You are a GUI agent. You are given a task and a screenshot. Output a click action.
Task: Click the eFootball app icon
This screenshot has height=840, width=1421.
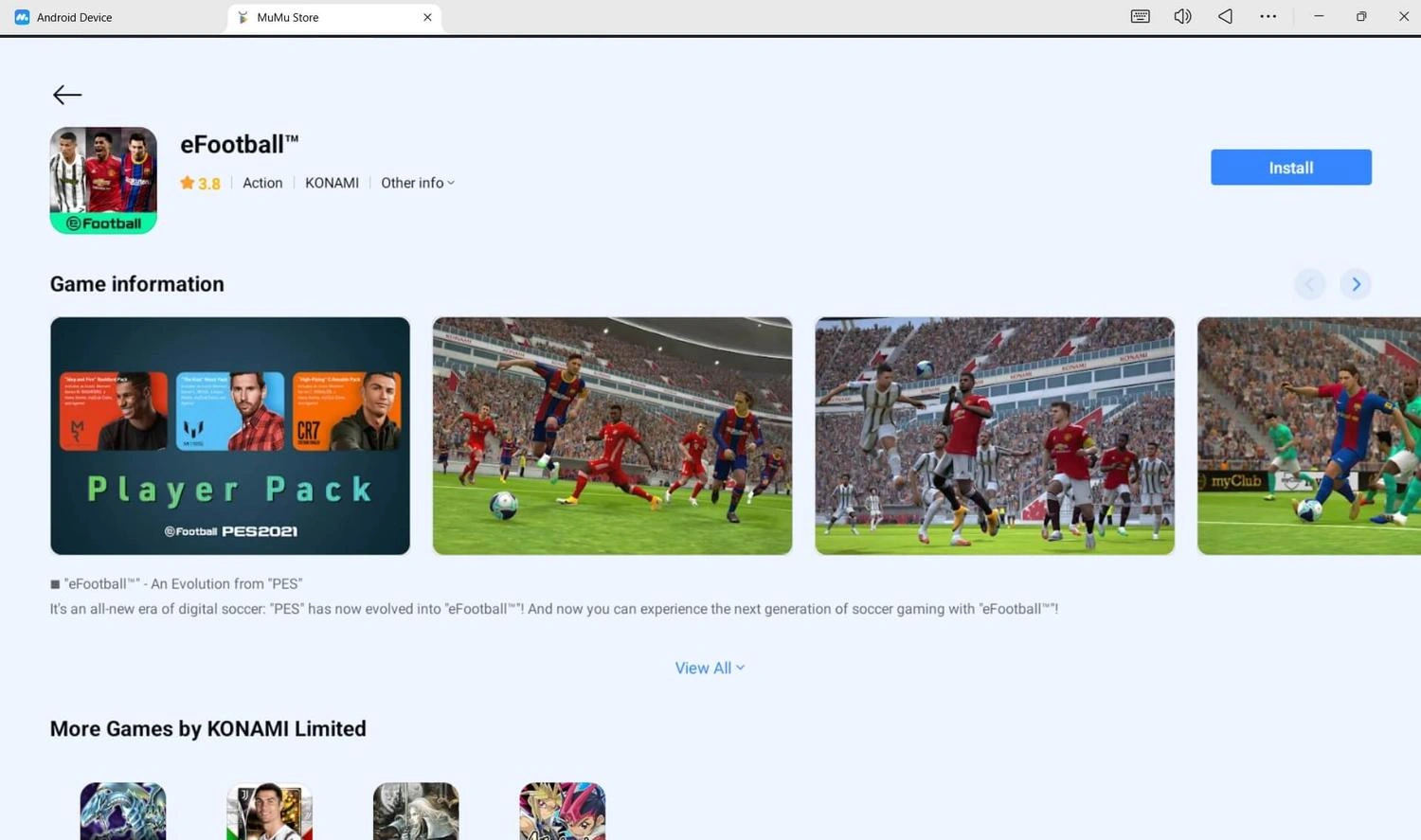tap(103, 180)
